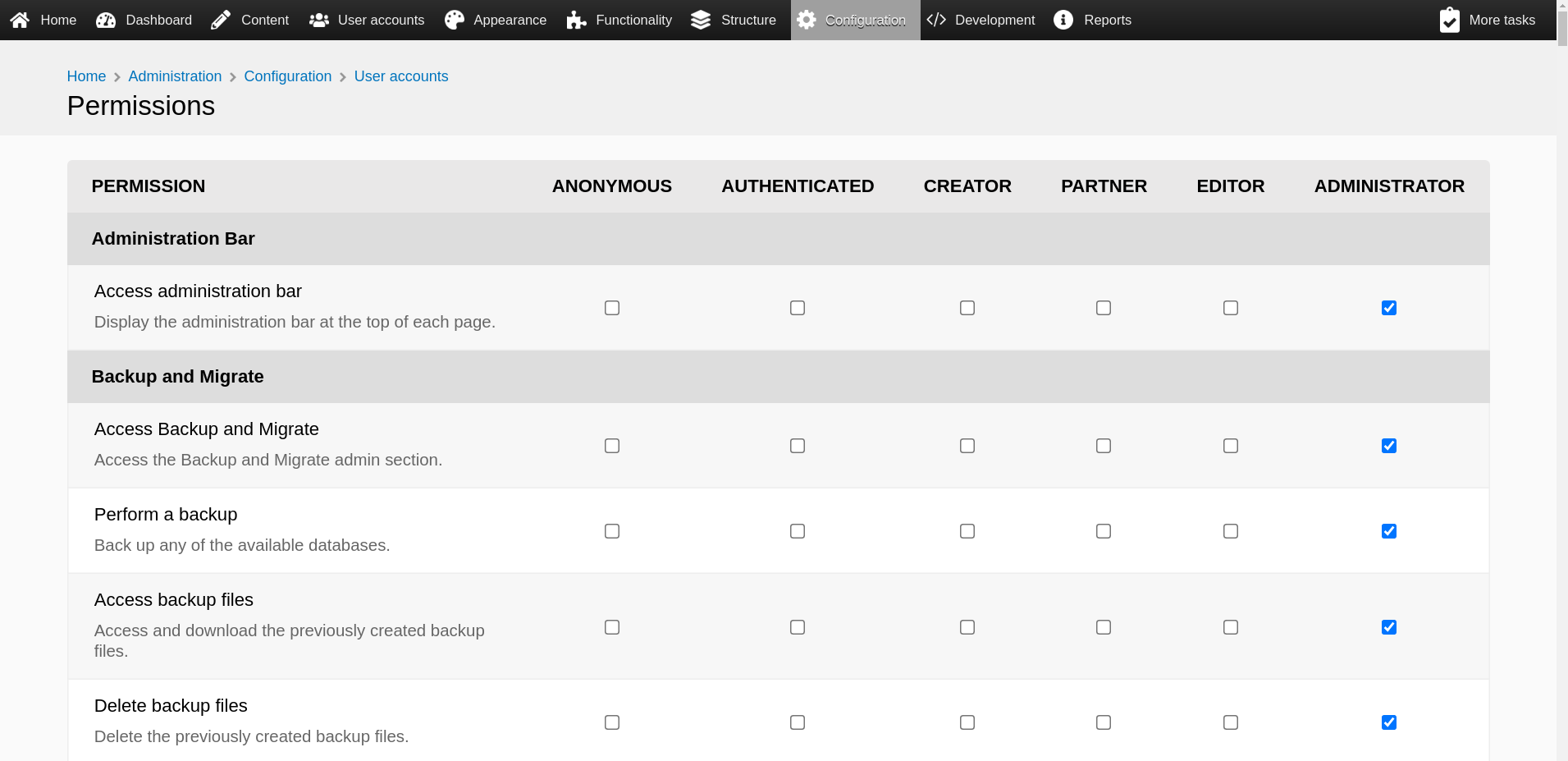Viewport: 1568px width, 761px height.
Task: Click the 'Access backup files' permission label
Action: [174, 600]
